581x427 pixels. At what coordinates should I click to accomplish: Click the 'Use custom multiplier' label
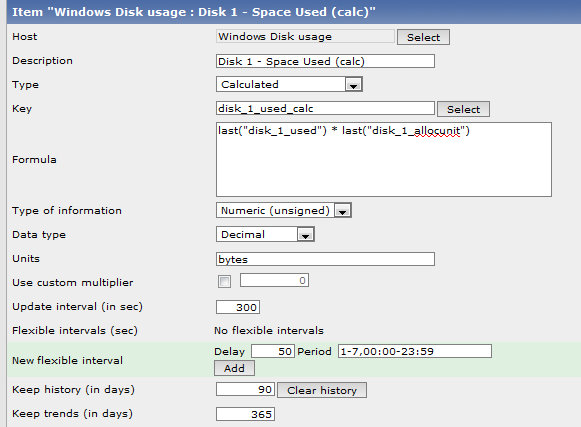73,282
